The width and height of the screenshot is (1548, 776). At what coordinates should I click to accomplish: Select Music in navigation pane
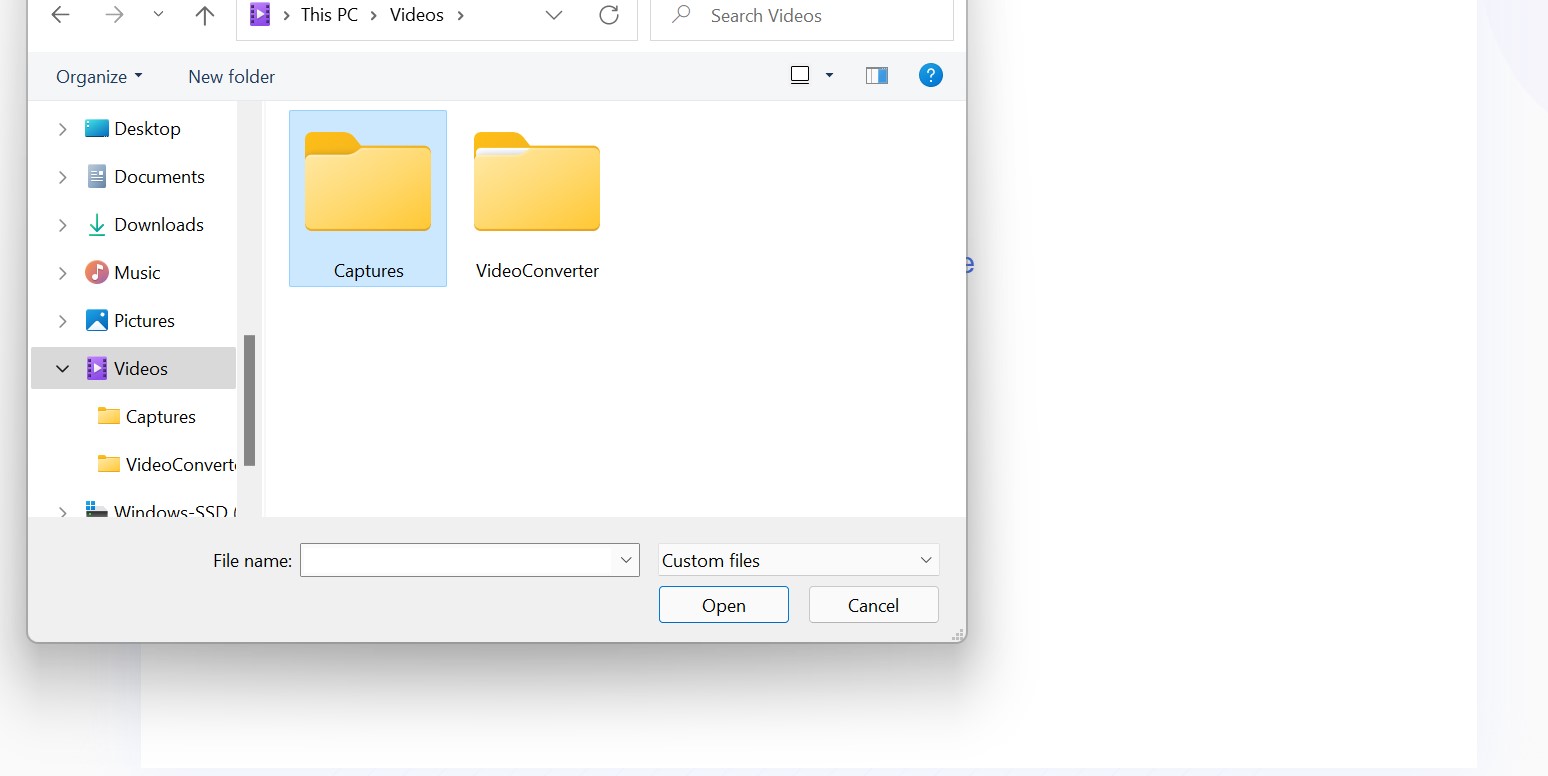[x=137, y=272]
